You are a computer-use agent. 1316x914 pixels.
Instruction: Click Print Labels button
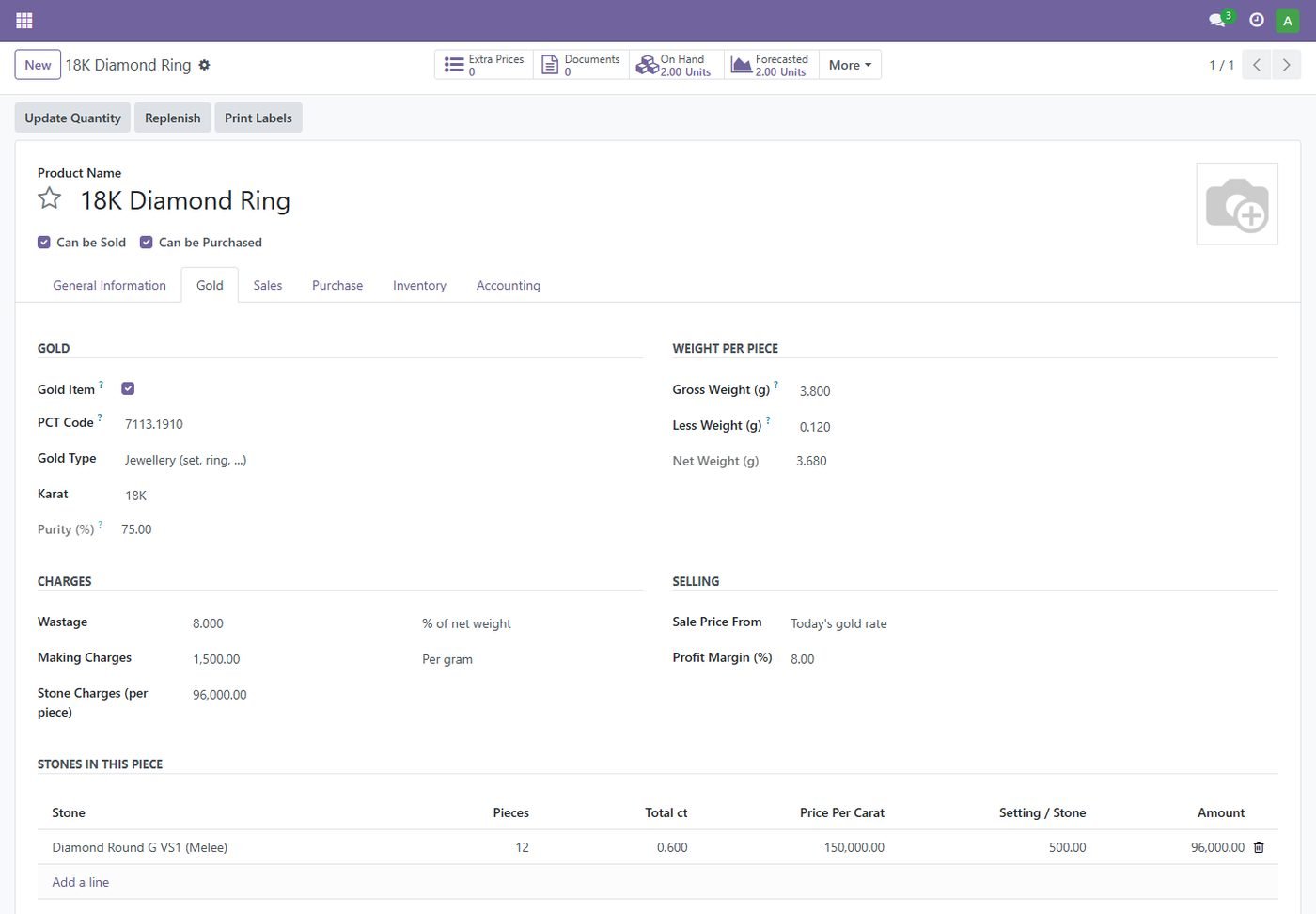point(258,118)
